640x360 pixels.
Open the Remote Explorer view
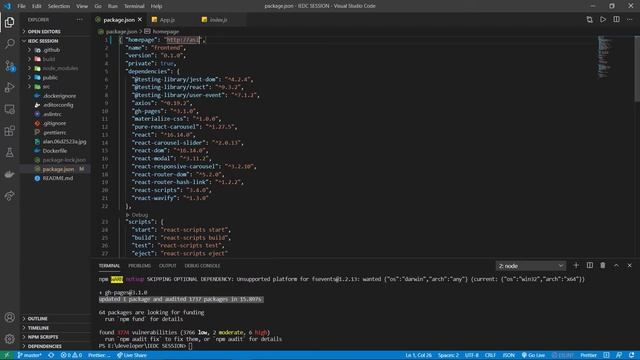pos(9,109)
